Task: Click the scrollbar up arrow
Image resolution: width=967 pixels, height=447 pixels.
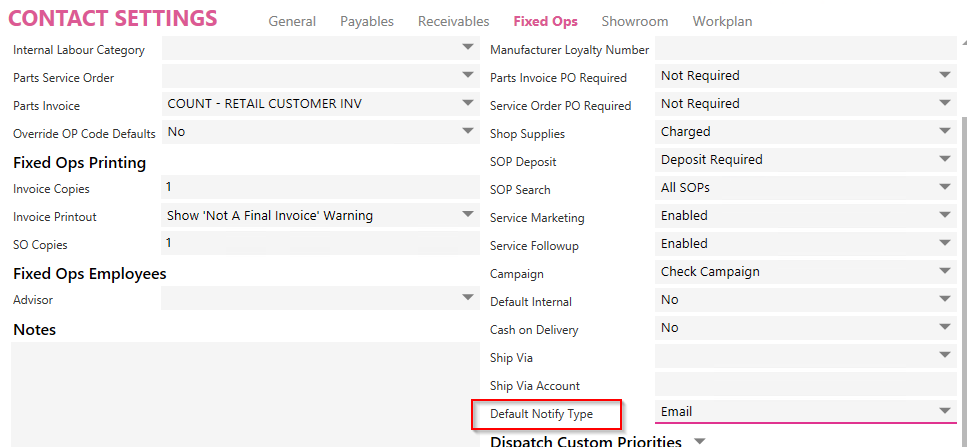Action: click(x=964, y=43)
